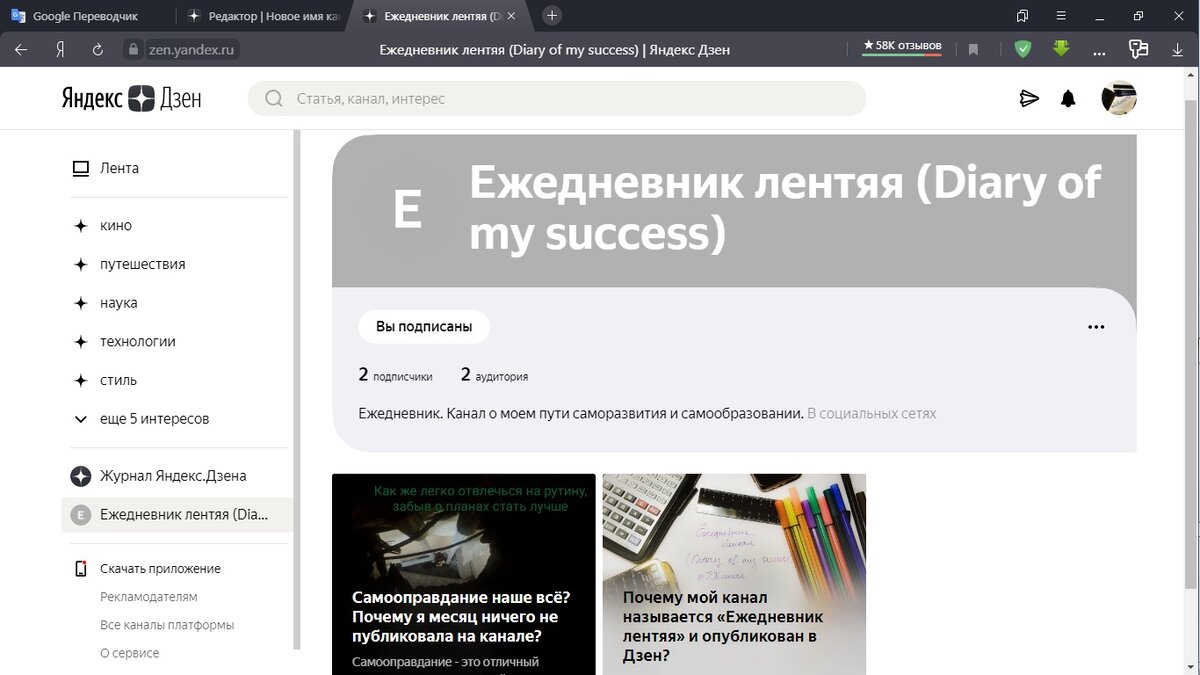Reload the page with the refresh icon
Viewport: 1200px width, 675px height.
(98, 49)
